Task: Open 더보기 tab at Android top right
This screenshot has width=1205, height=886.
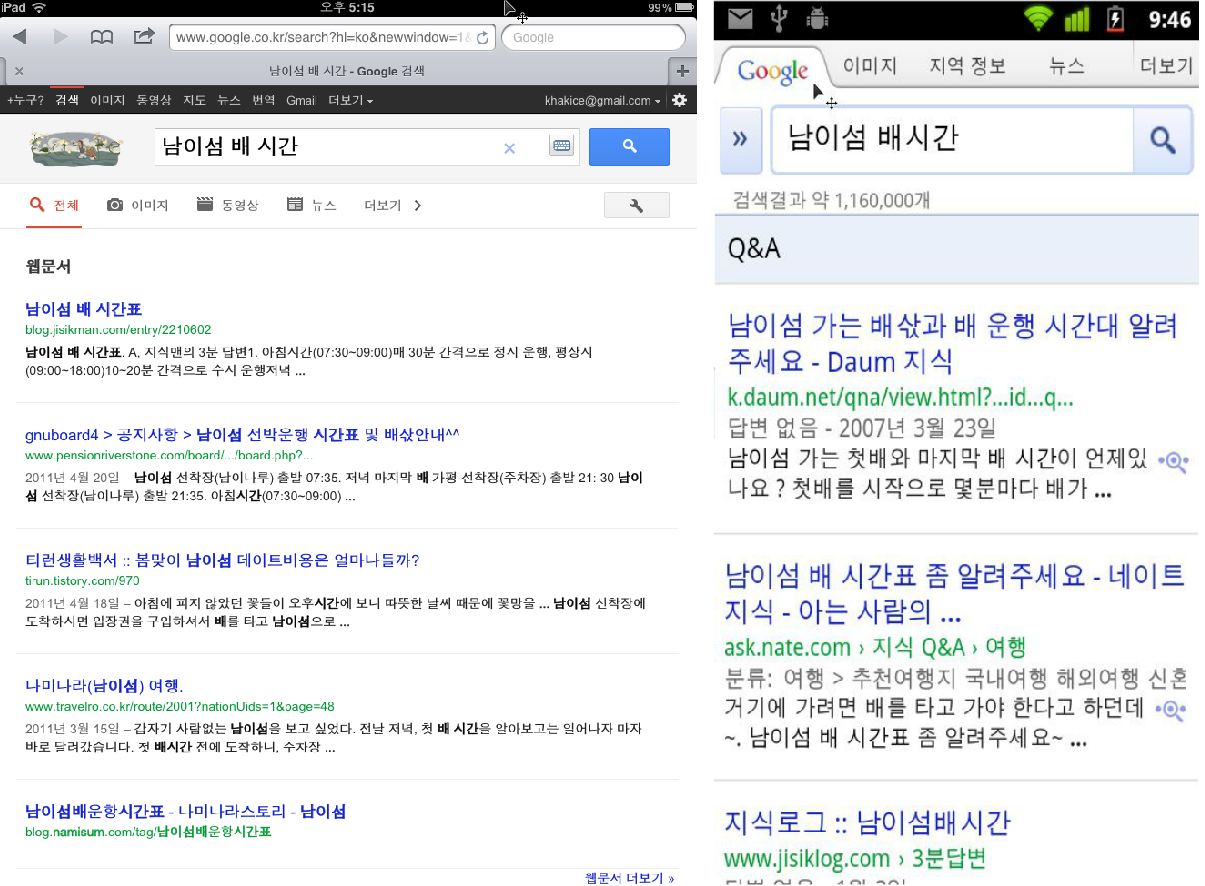Action: click(x=1166, y=67)
